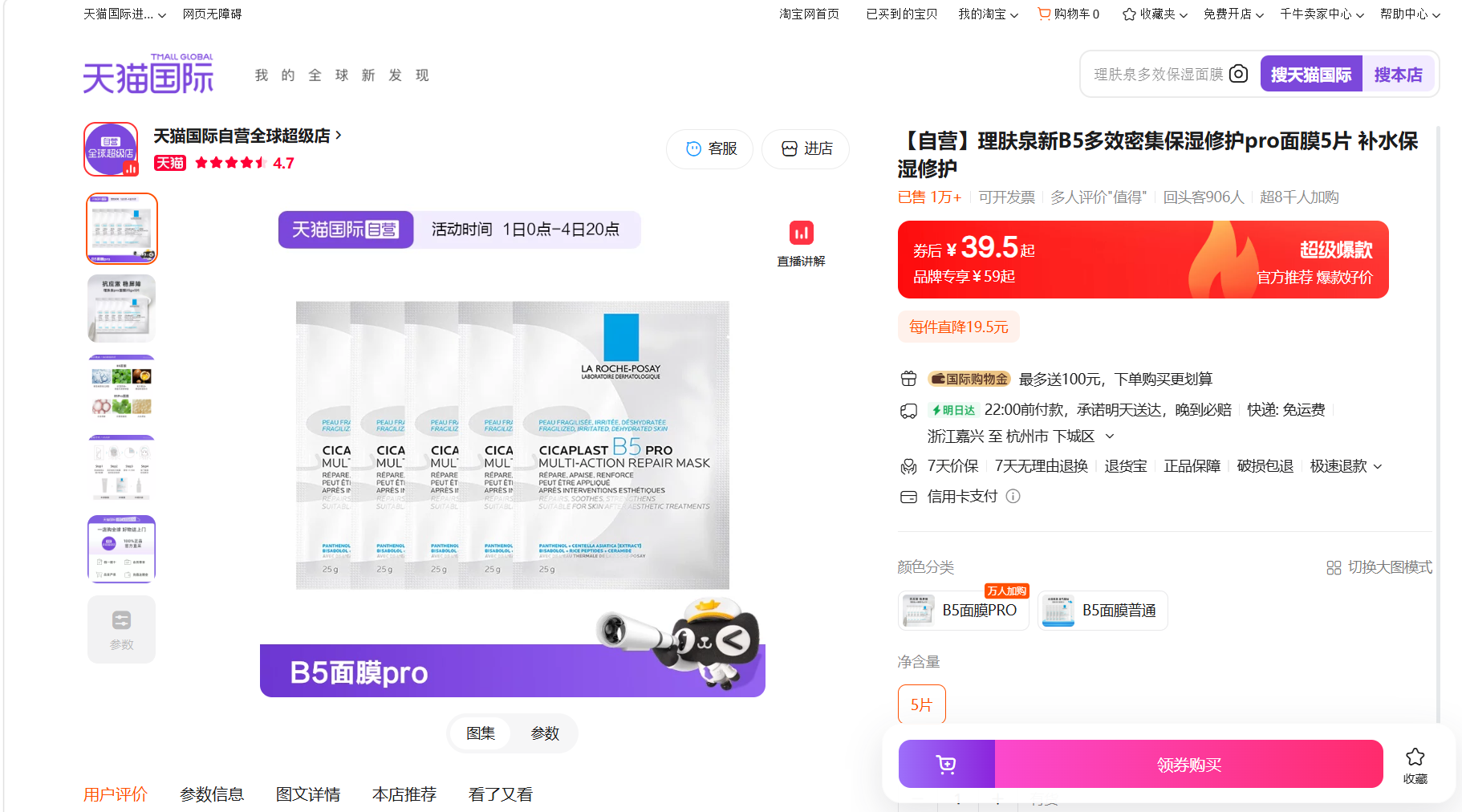Select the second thumbnail with mask box
Image resolution: width=1462 pixels, height=812 pixels.
(x=122, y=309)
